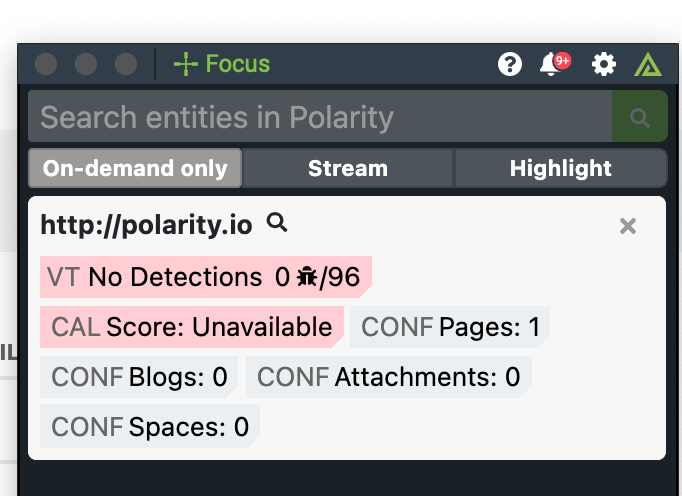682x496 pixels.
Task: Open the CONF Attachments: 0 tag
Action: tap(389, 377)
